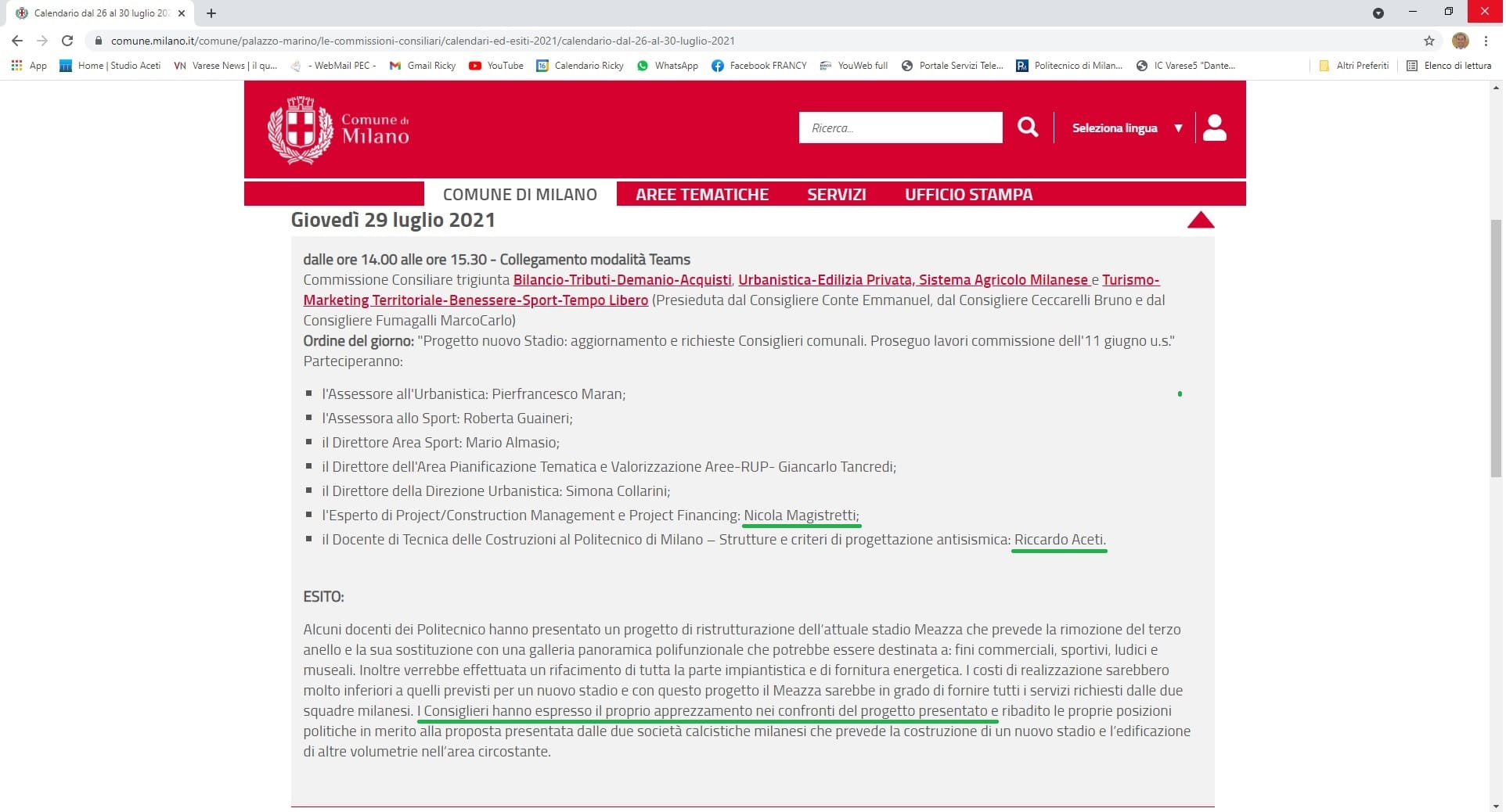This screenshot has width=1506, height=812.
Task: Click the Simona Collarini list item
Action: [496, 491]
